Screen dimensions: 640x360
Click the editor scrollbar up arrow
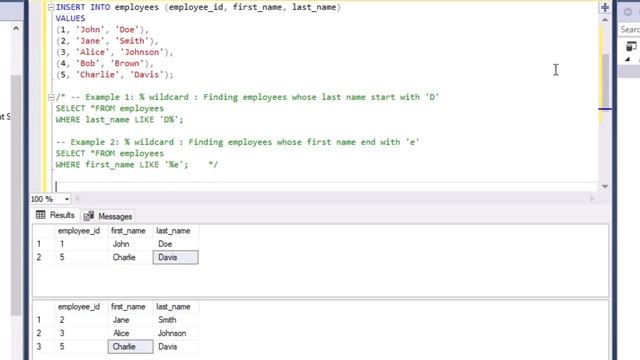coord(605,20)
